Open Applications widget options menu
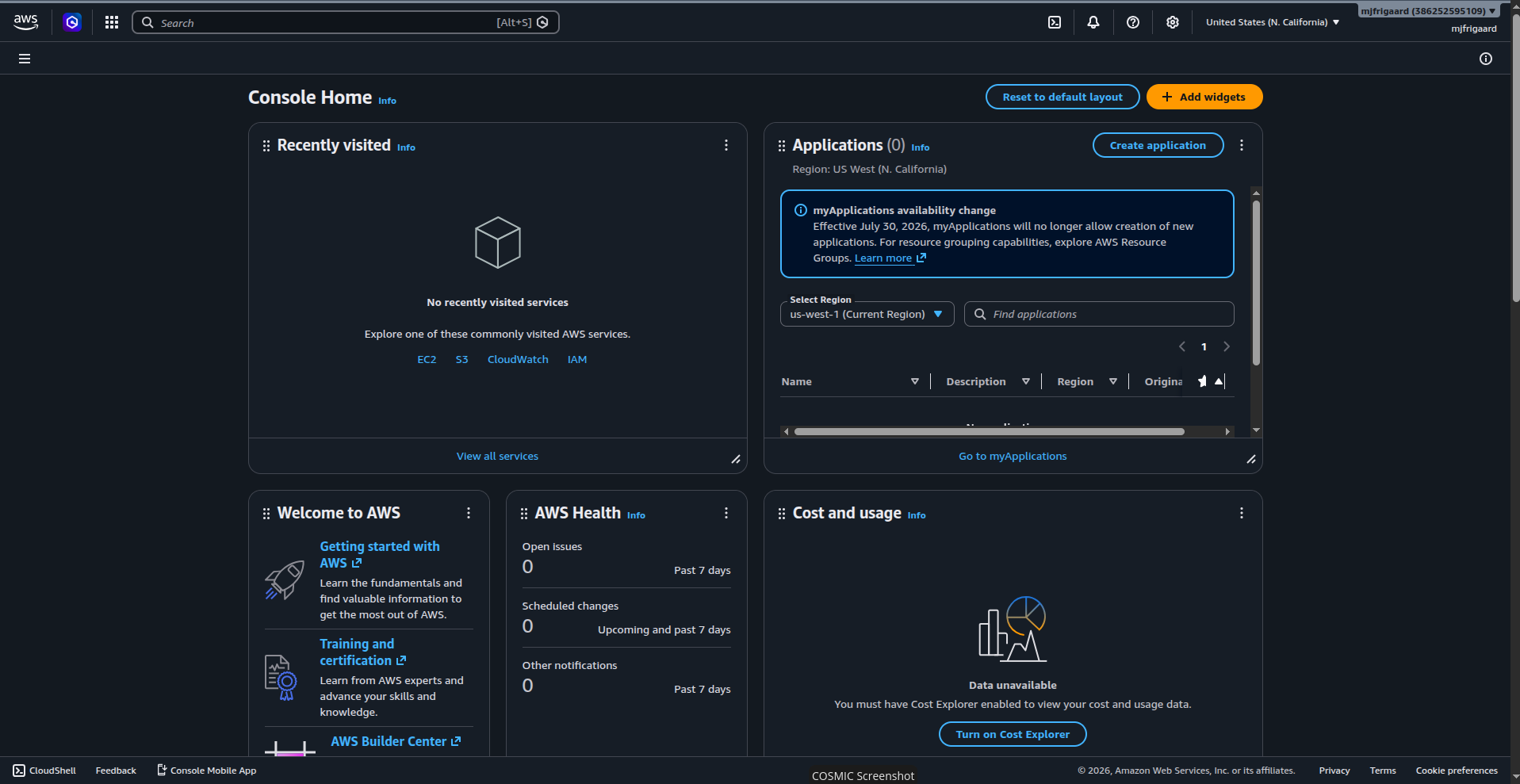The width and height of the screenshot is (1520, 784). point(1242,145)
